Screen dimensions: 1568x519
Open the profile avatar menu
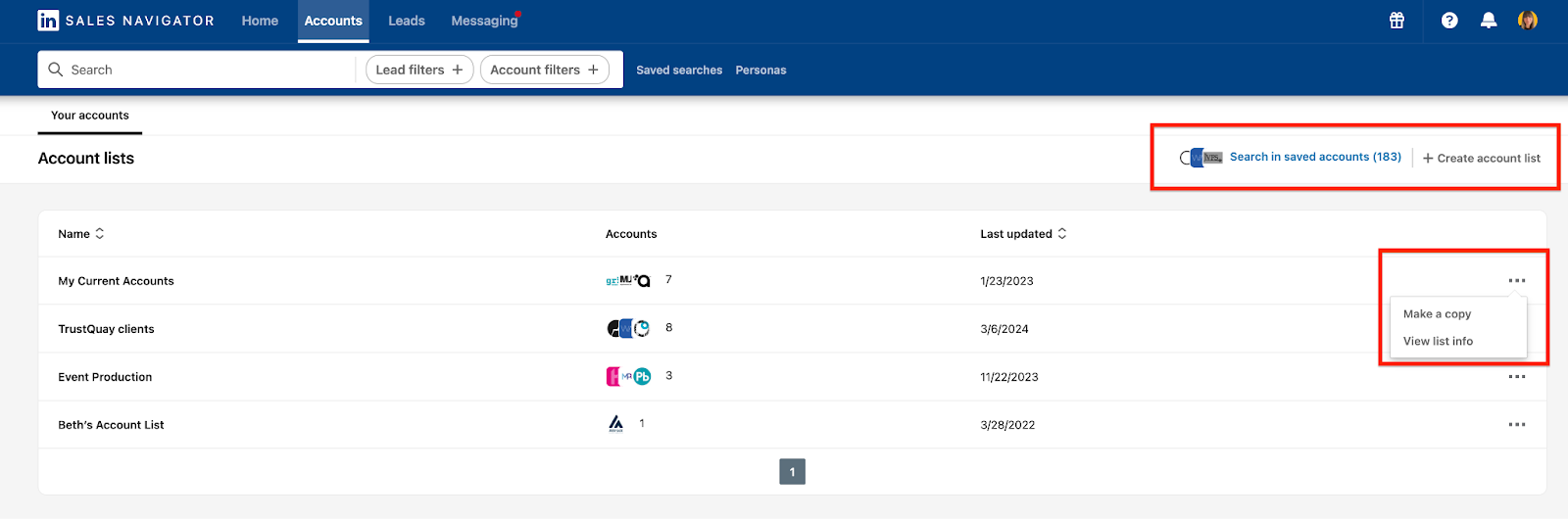1527,21
